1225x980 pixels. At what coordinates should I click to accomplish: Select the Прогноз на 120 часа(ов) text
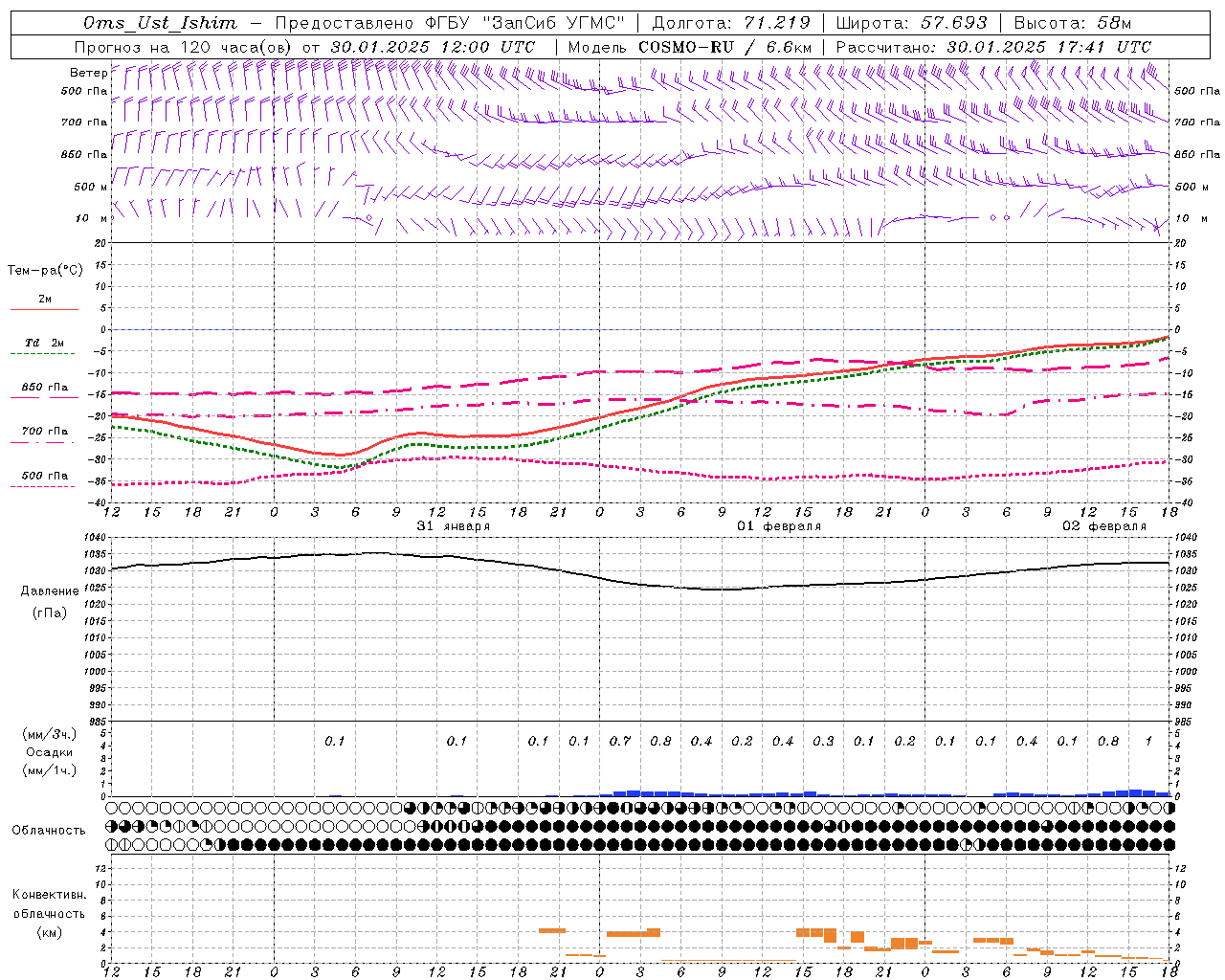185,47
